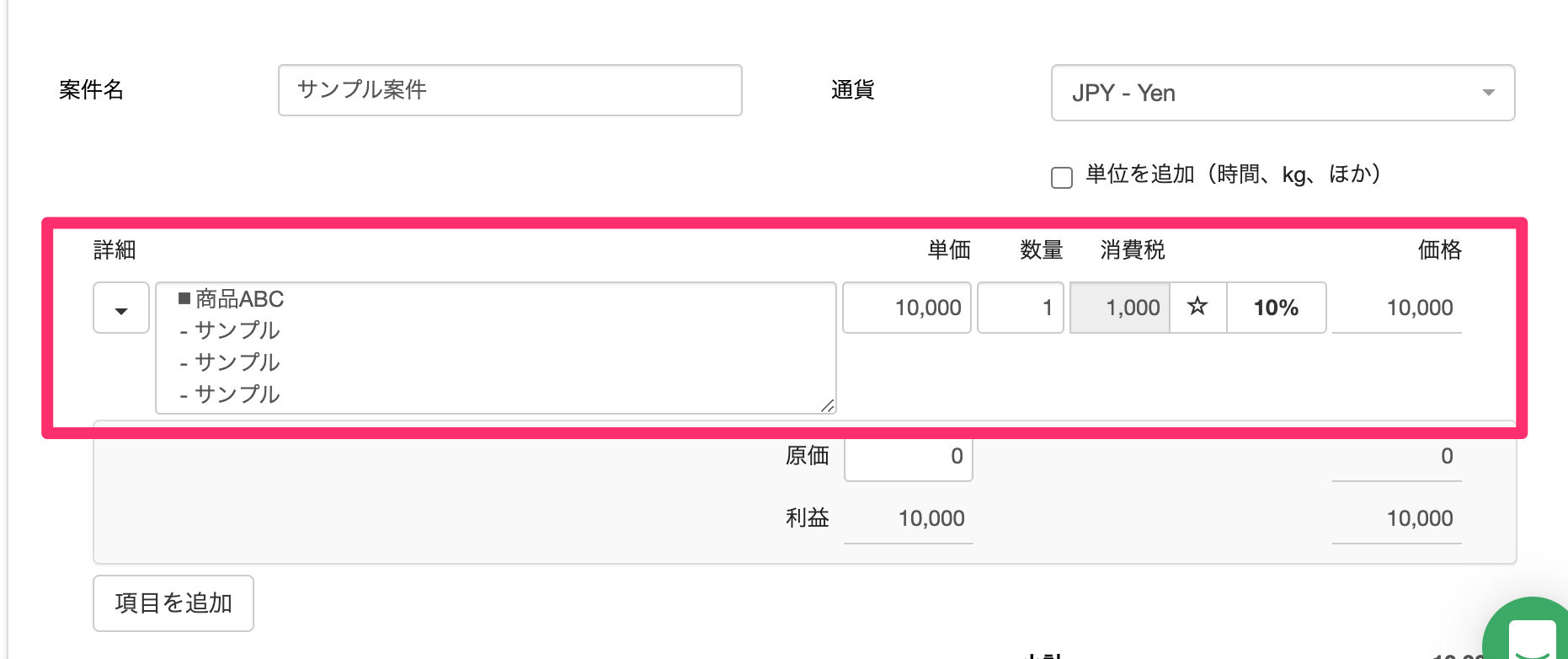Click inside the 案件名 input field
This screenshot has height=659, width=1568.
pyautogui.click(x=509, y=90)
